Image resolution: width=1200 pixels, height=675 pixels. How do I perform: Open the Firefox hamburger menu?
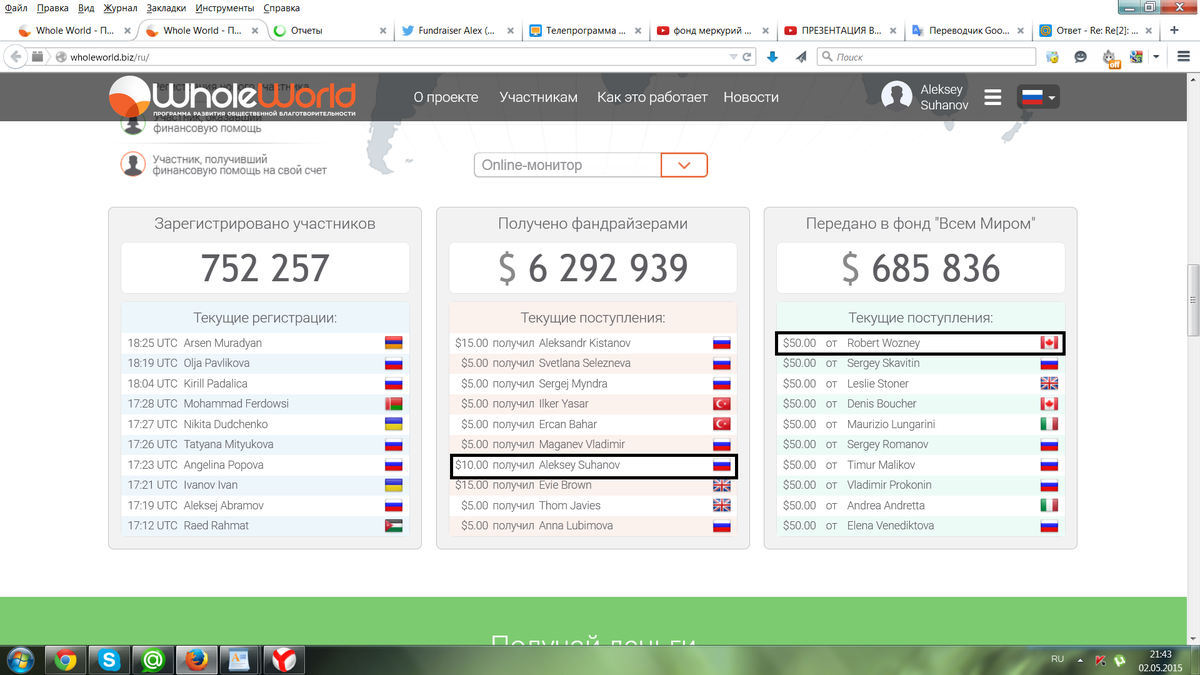(1181, 57)
